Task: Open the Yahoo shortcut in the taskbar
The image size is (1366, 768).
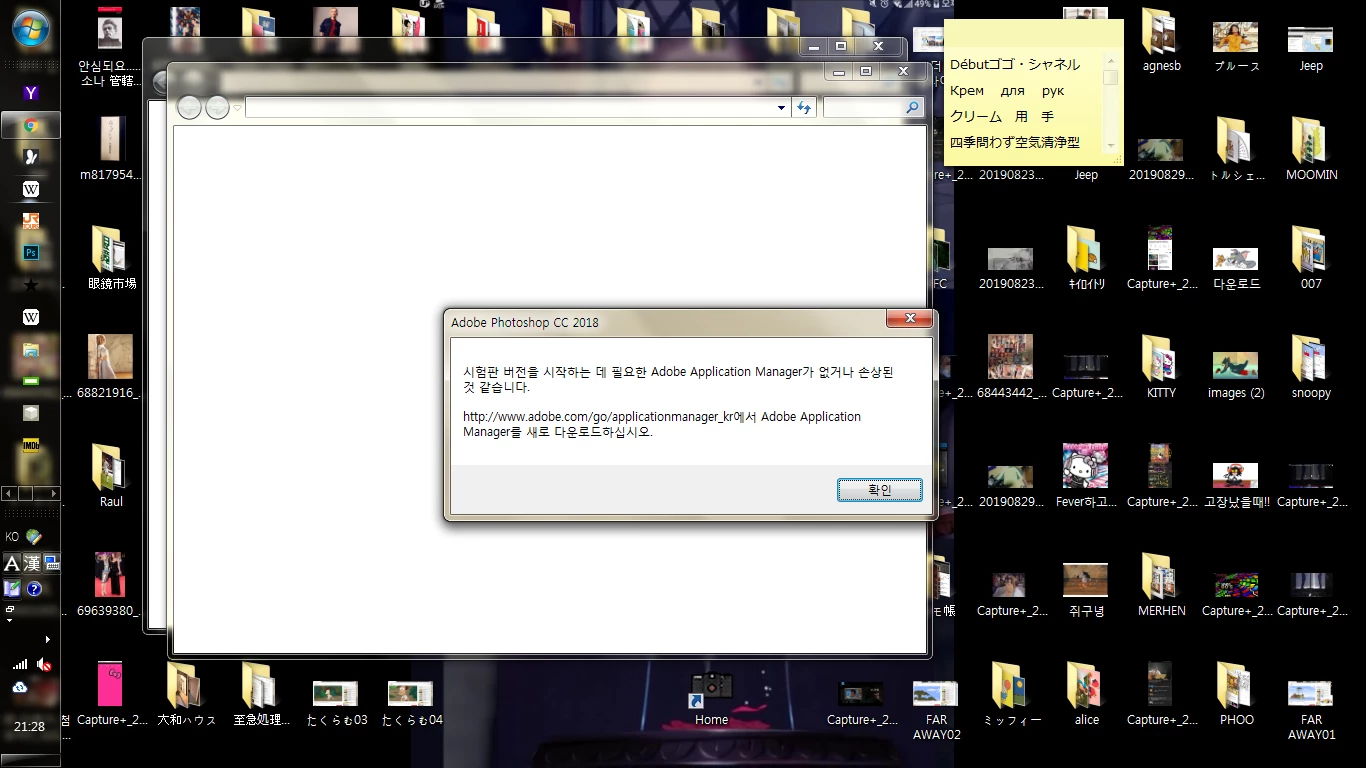Action: 31,93
